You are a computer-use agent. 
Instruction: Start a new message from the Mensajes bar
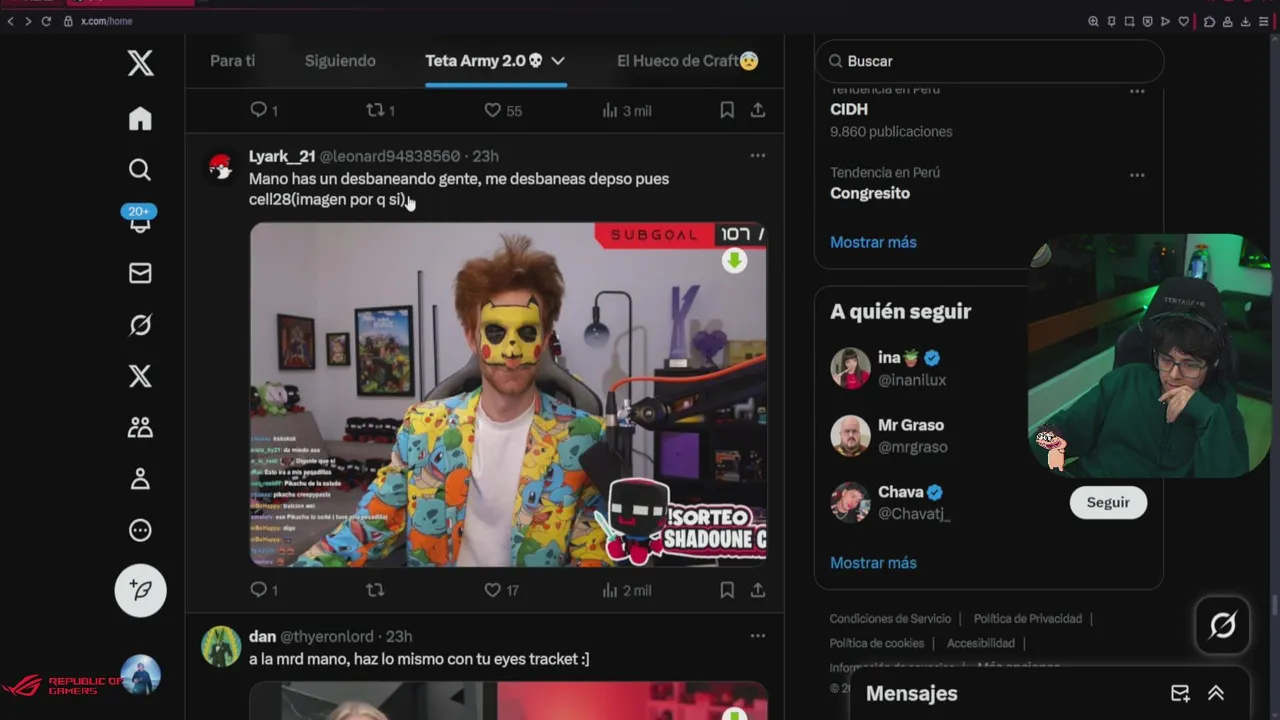(1180, 693)
